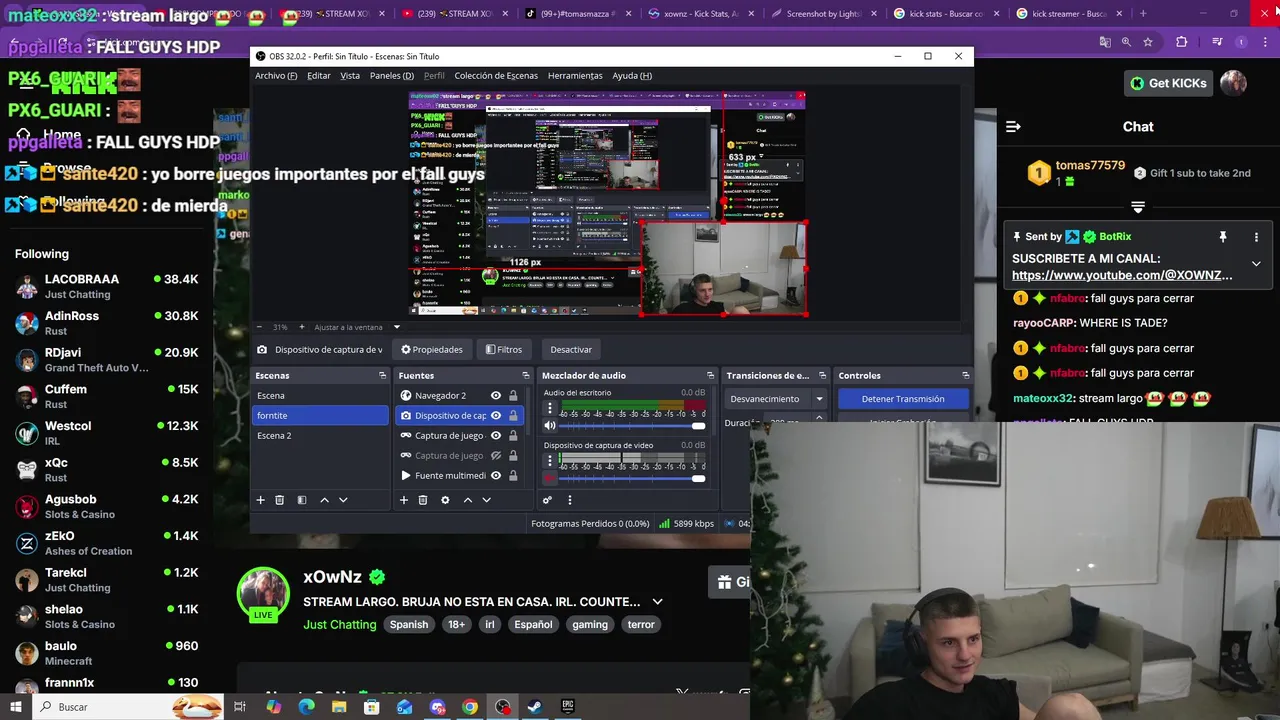
Task: Open Dispositivo de captura de video audio options
Action: 550,461
